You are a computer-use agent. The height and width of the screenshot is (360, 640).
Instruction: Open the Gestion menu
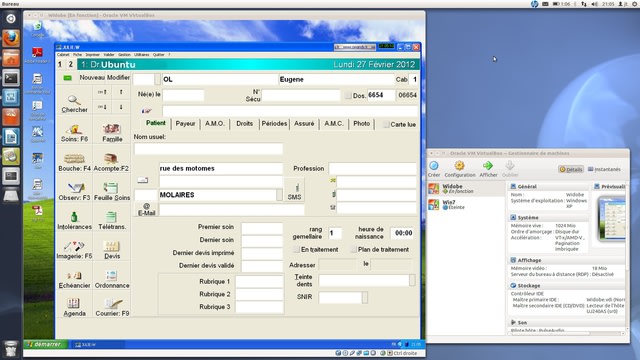point(124,55)
